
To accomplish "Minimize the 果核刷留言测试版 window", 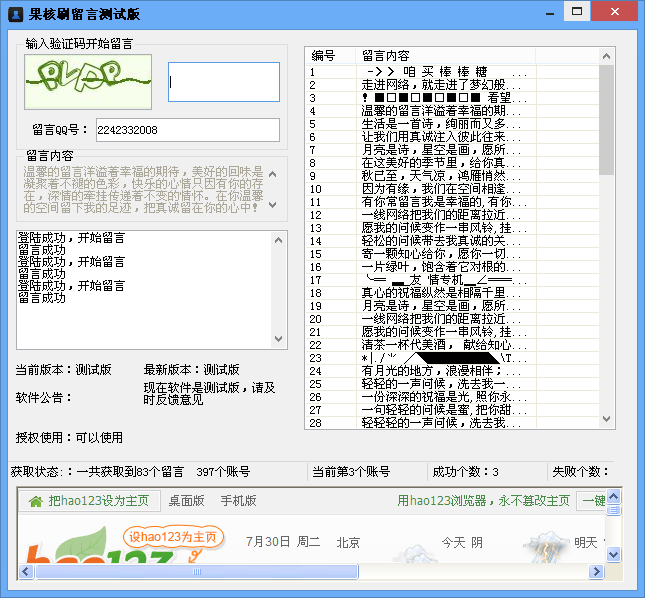I will coord(550,12).
